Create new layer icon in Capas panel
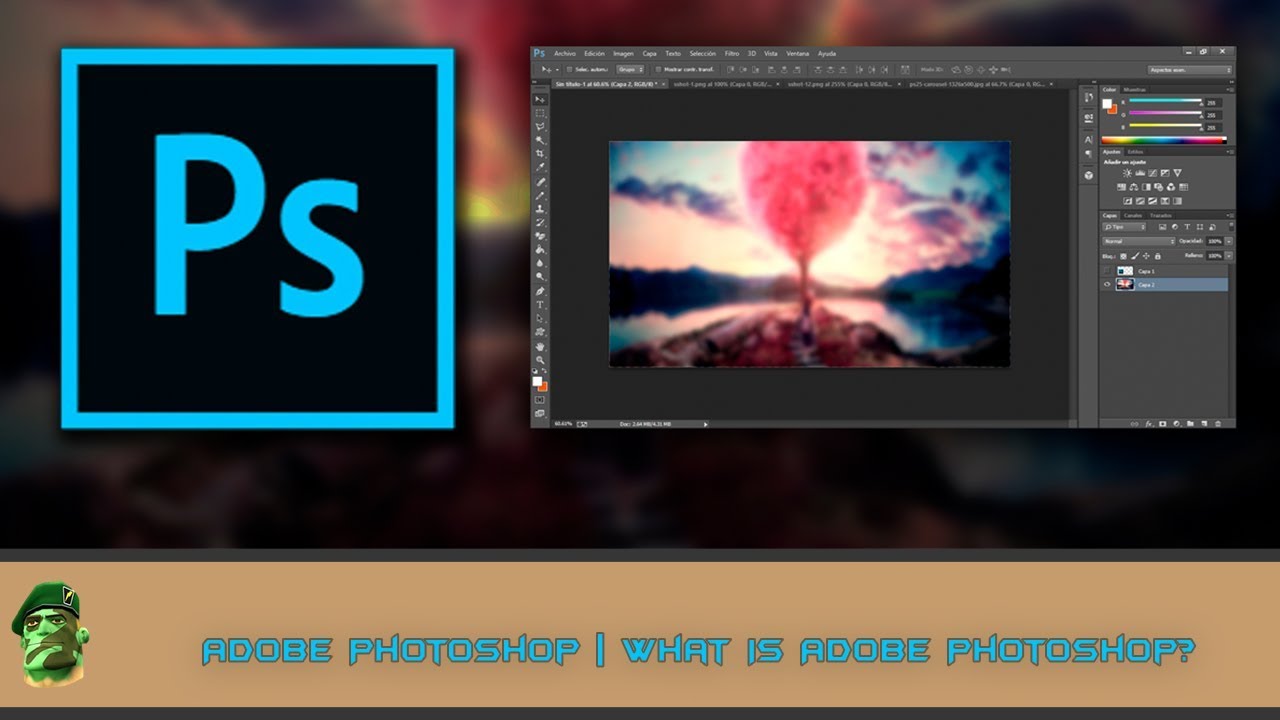 tap(1204, 423)
